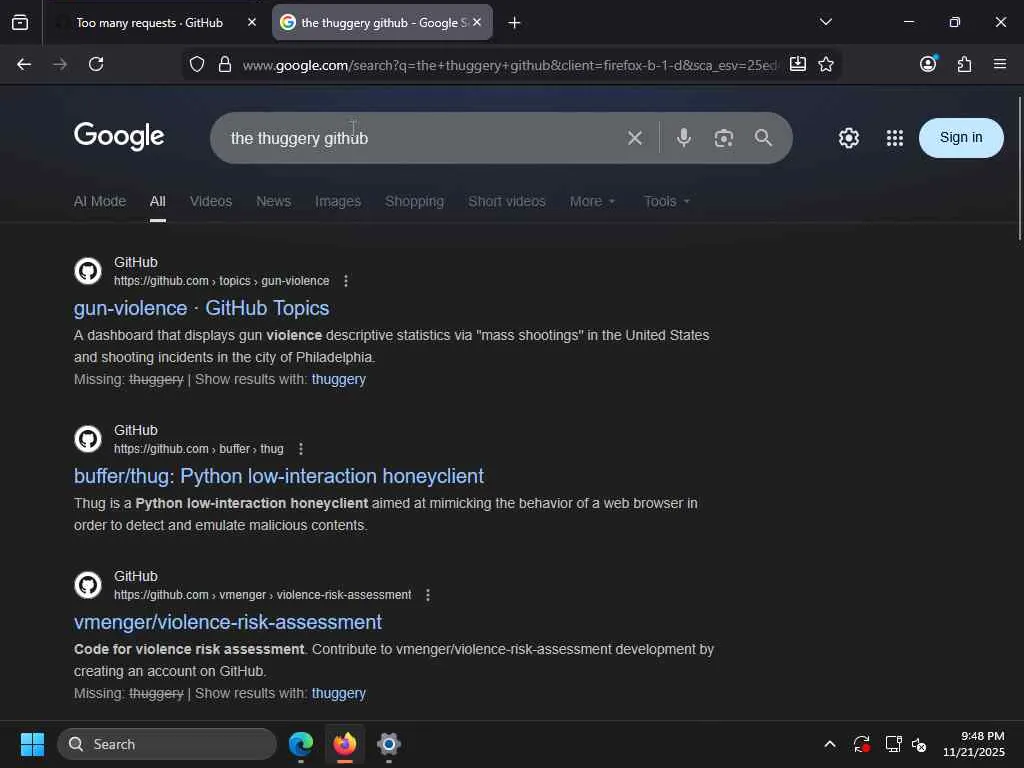This screenshot has width=1024, height=768.
Task: Open Videos results
Action: pyautogui.click(x=211, y=202)
